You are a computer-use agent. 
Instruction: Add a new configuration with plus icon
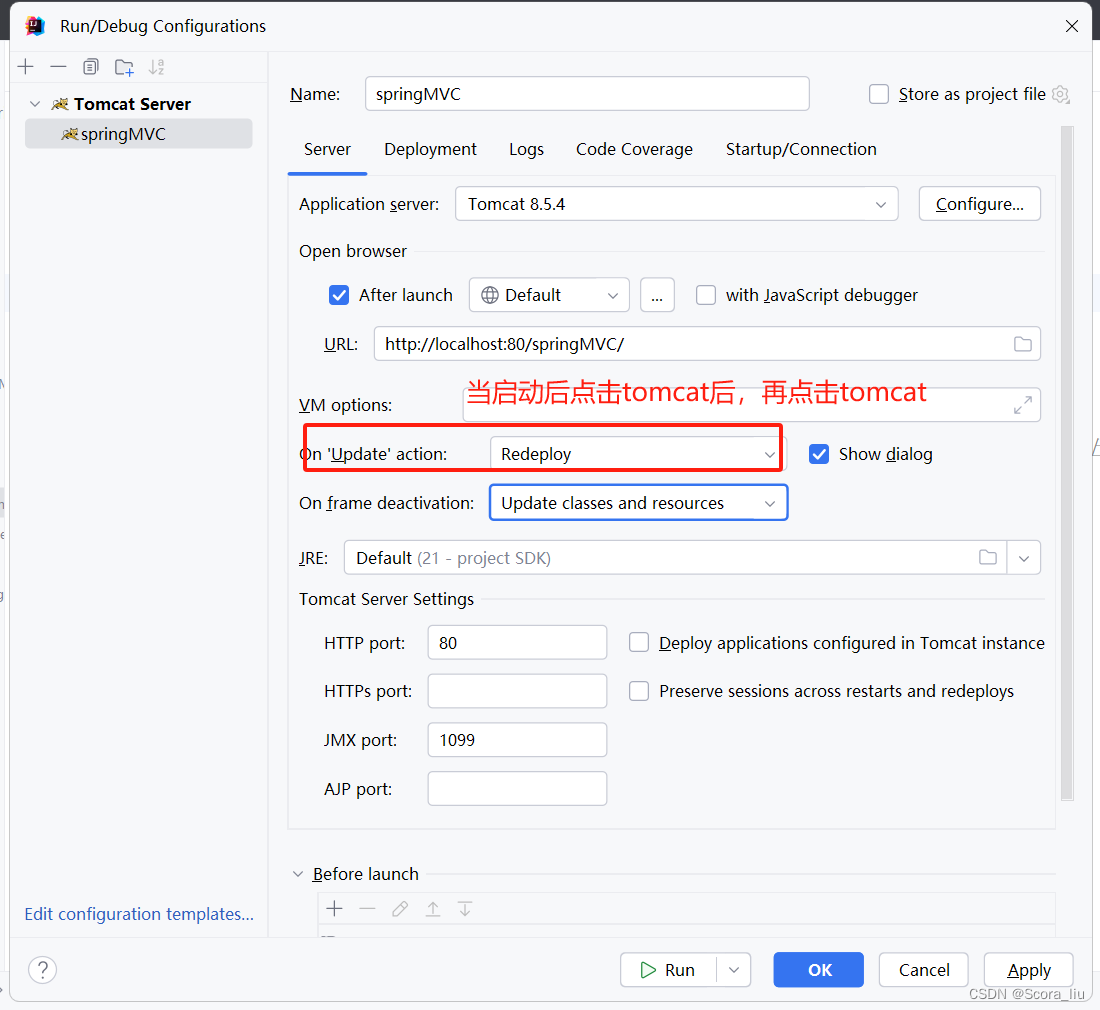pyautogui.click(x=26, y=67)
